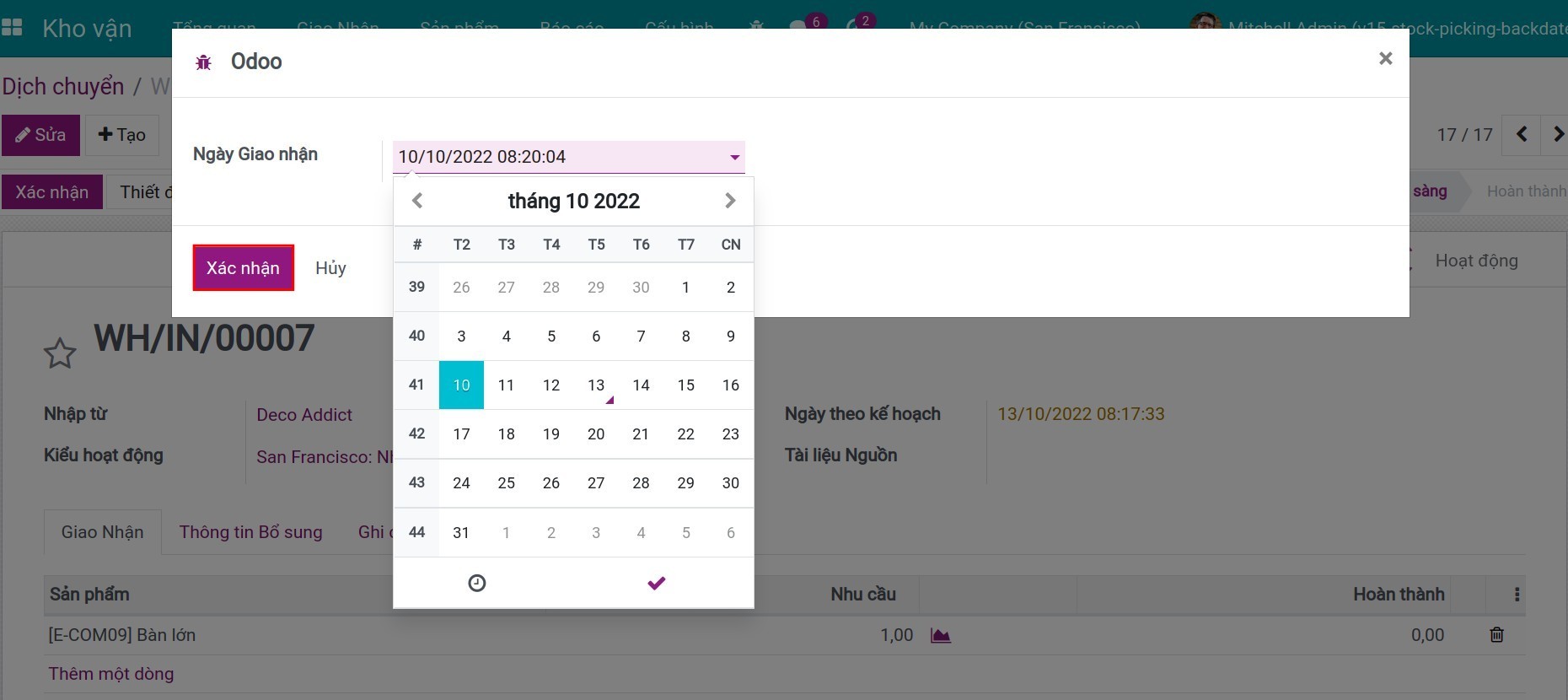Open forecast chart icon for Bàn lớn
1568x700 pixels.
[940, 635]
